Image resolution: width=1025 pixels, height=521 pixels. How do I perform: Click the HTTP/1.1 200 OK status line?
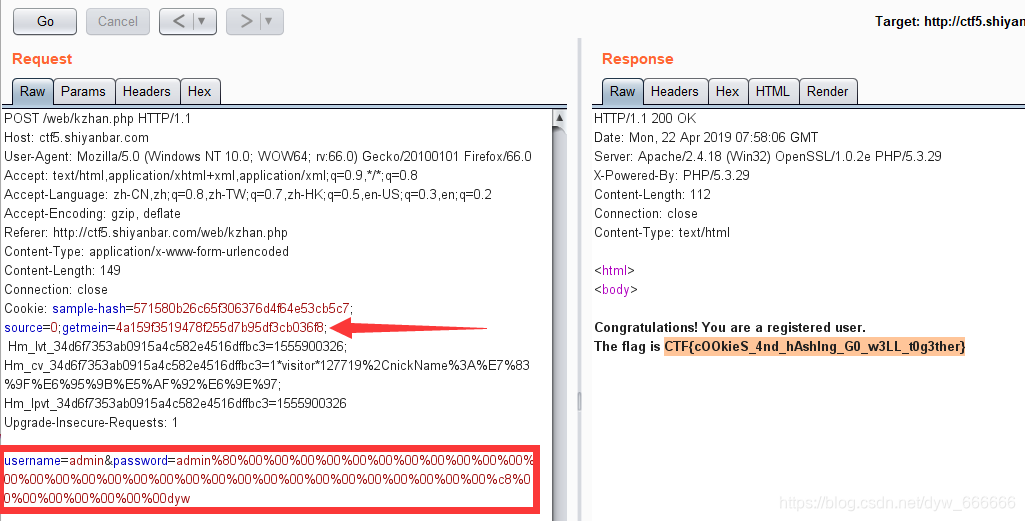(645, 118)
